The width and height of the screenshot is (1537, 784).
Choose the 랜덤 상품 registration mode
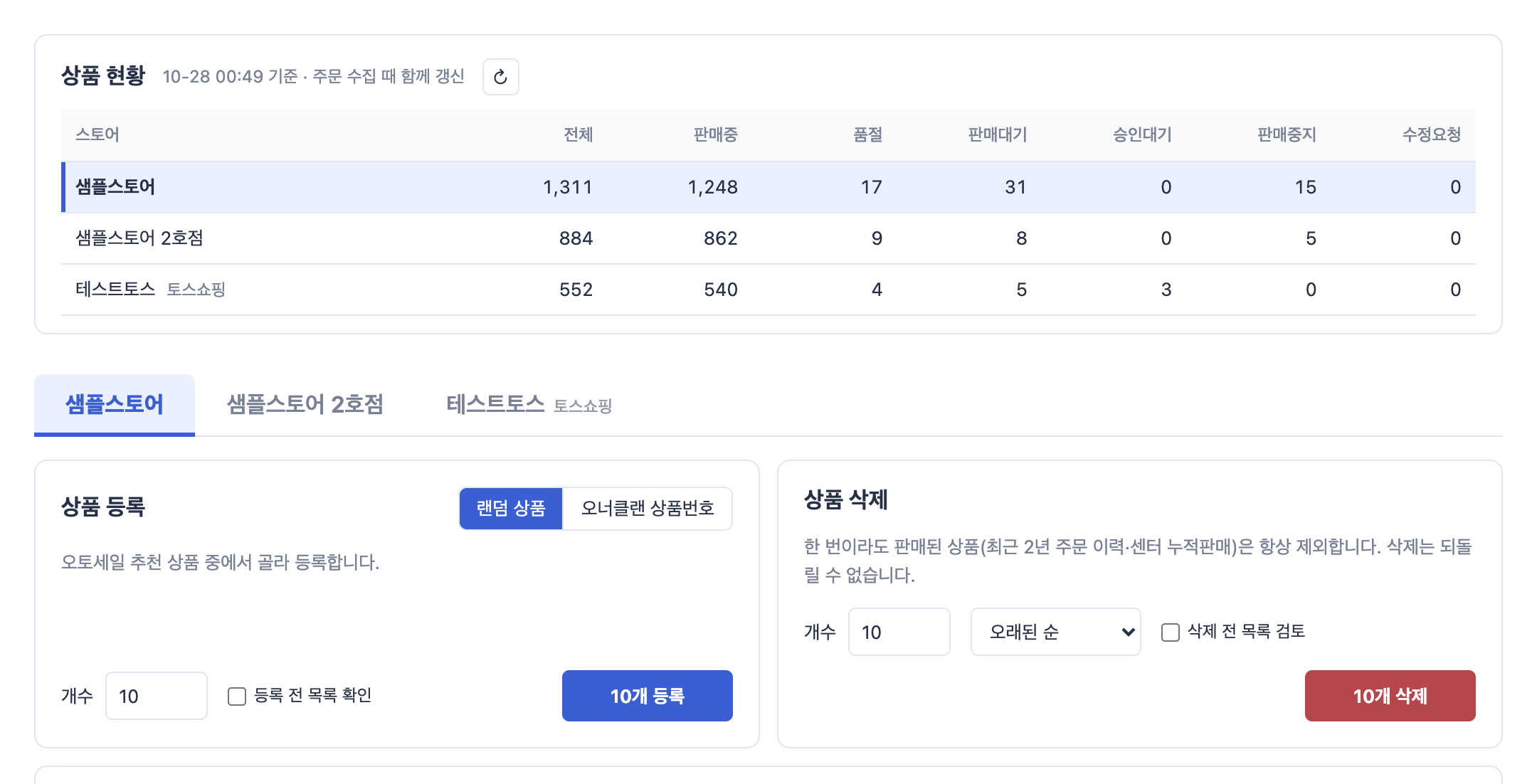[511, 508]
